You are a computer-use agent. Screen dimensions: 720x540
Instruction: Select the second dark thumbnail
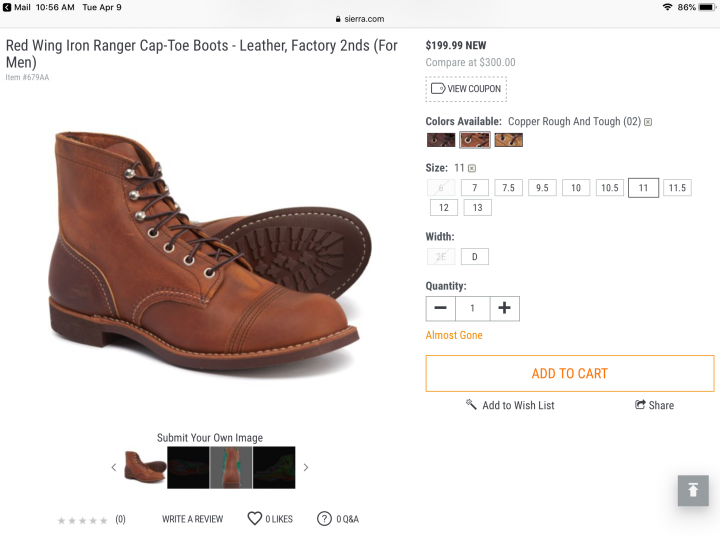tap(188, 467)
